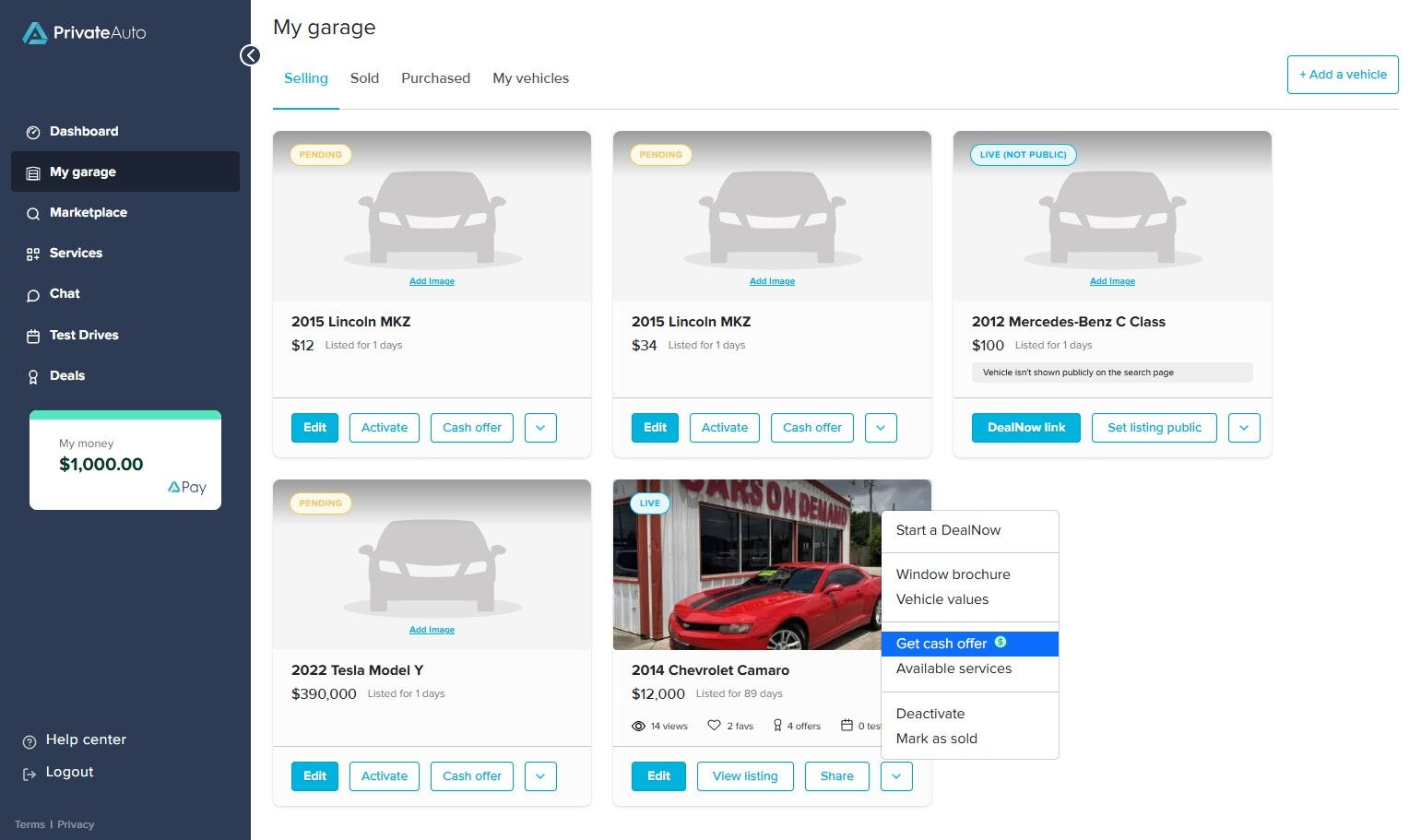Edit the Tesla Model Y listing

(315, 776)
